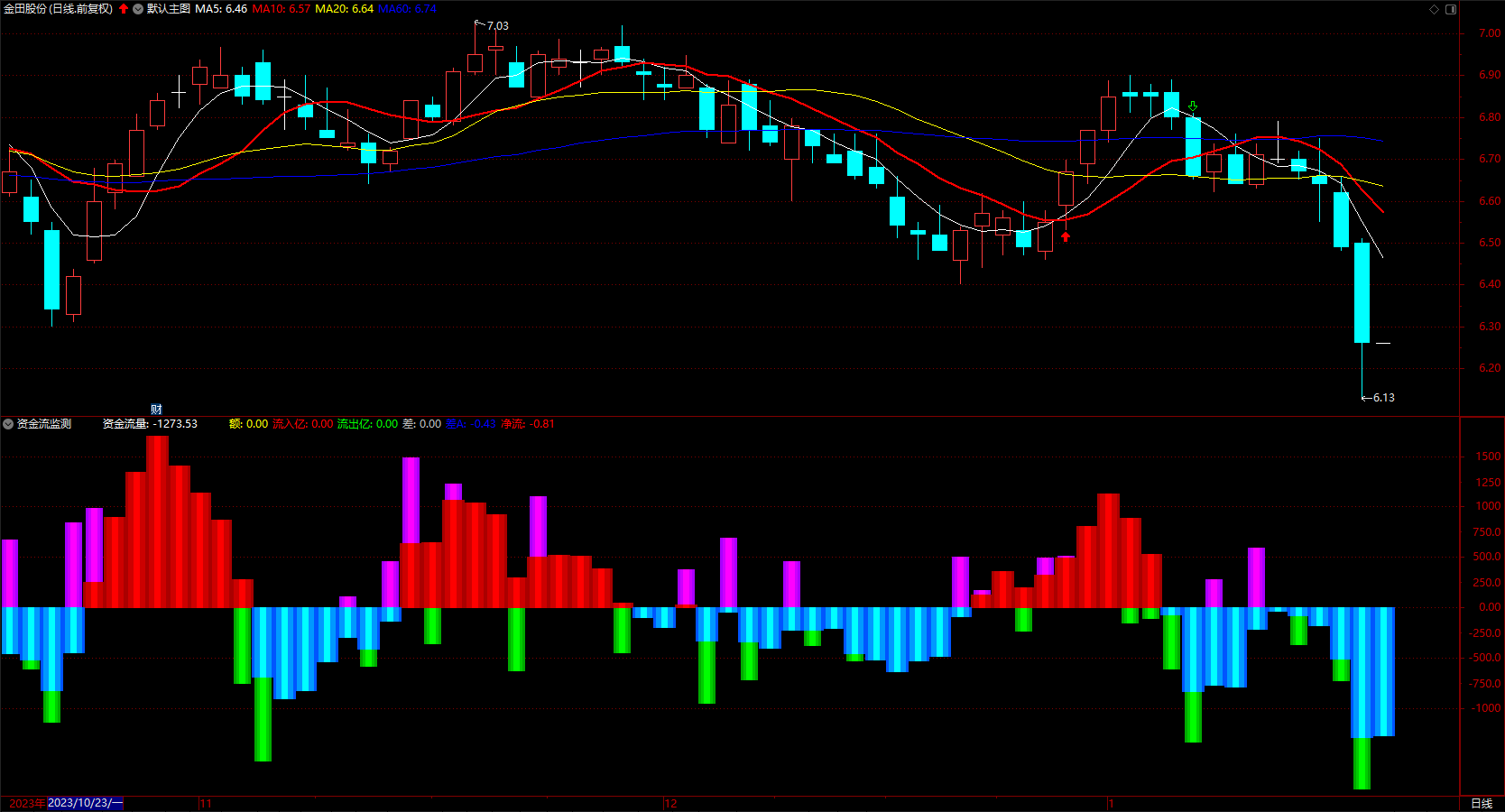The image size is (1505, 812).
Task: Click the 2023年 year label
Action: coord(27,803)
